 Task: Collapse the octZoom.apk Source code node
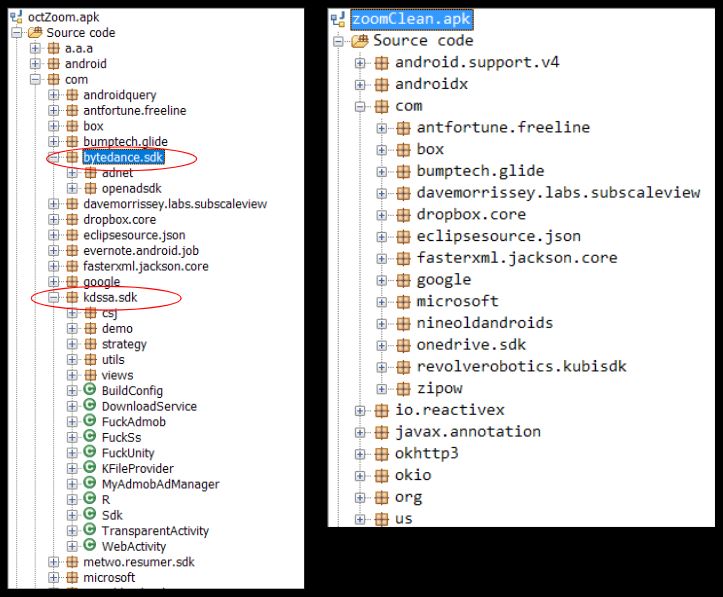pos(17,33)
